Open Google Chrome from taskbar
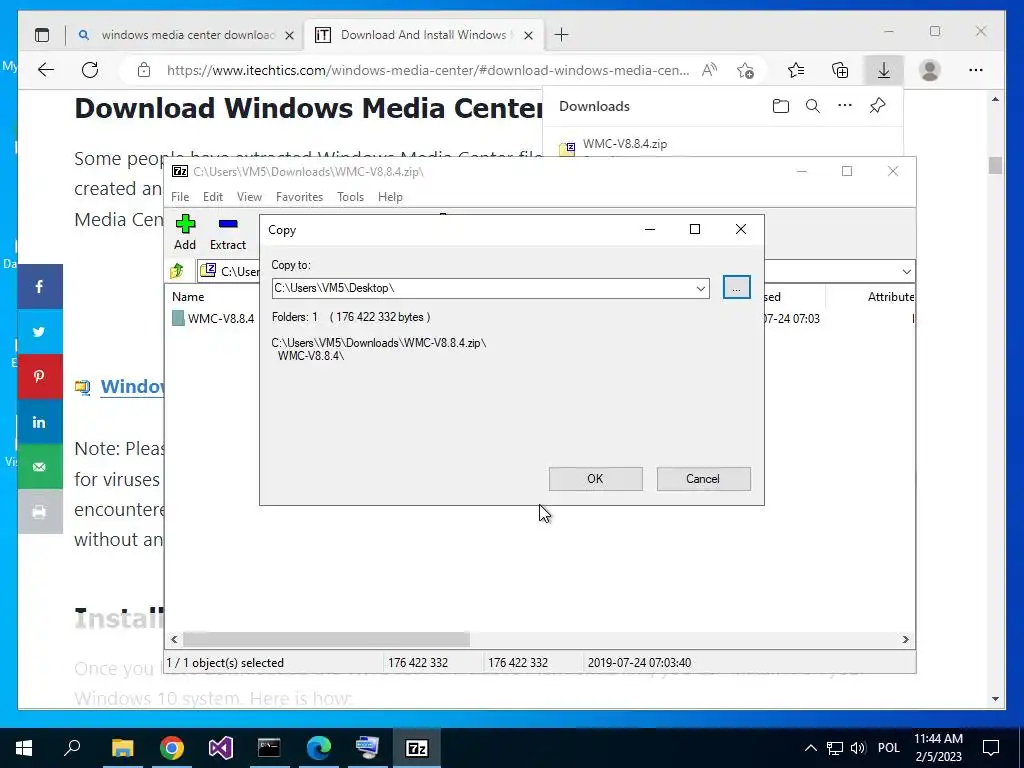This screenshot has width=1024, height=768. pyautogui.click(x=172, y=748)
